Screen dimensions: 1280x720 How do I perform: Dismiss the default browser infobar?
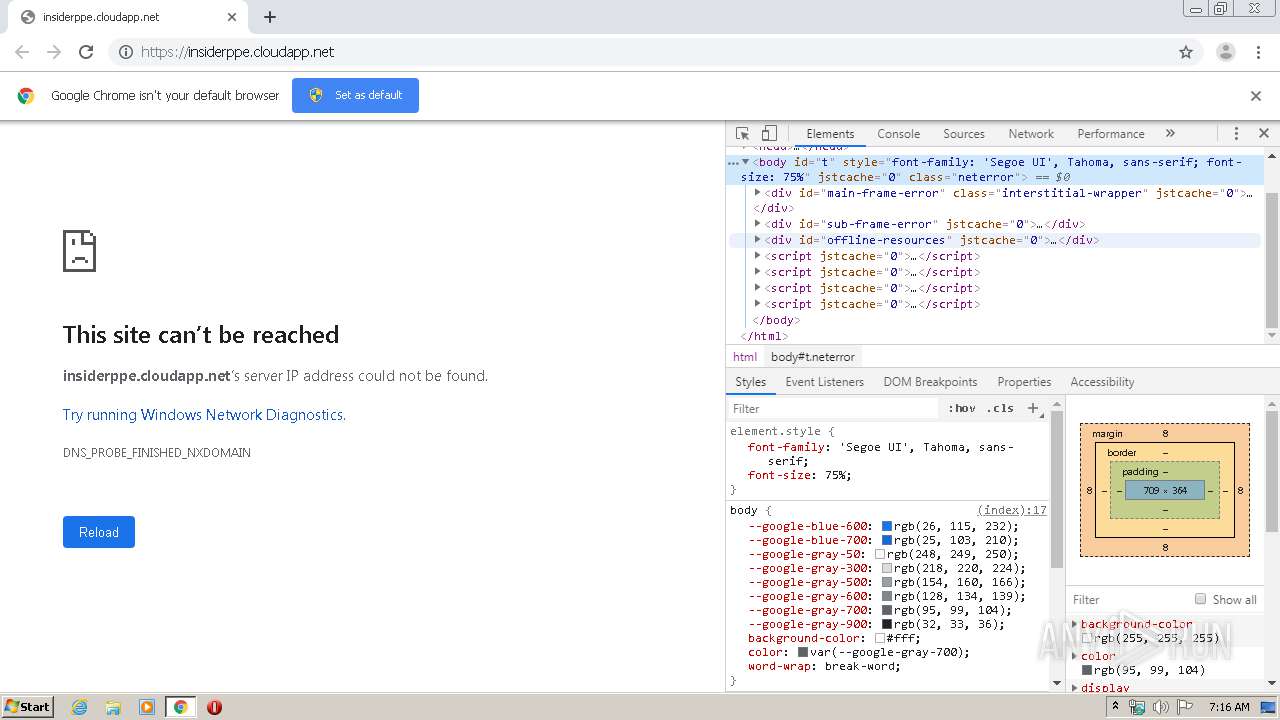coord(1256,96)
